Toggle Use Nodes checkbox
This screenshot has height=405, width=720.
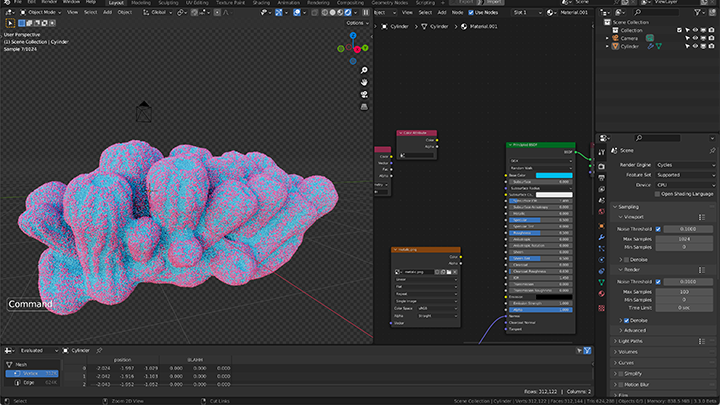(471, 12)
